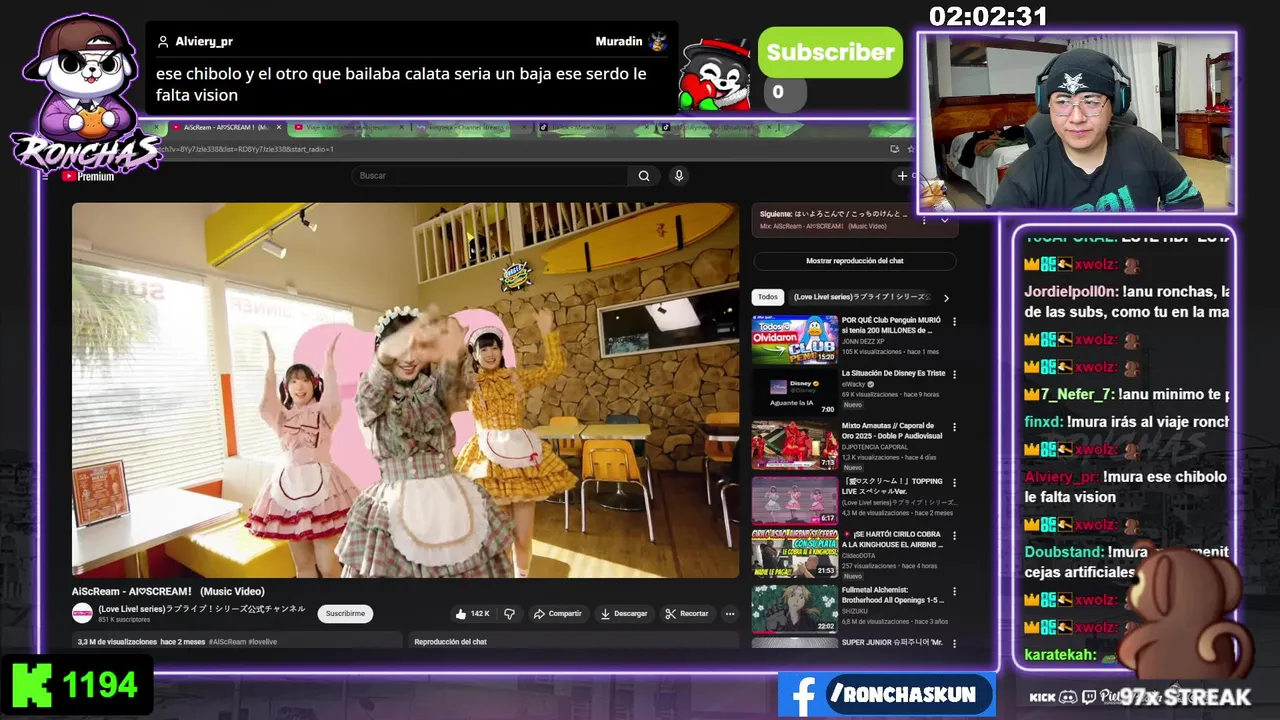Open options menu of Siguiente mix panel
Viewport: 1280px width, 720px height.
point(924,220)
